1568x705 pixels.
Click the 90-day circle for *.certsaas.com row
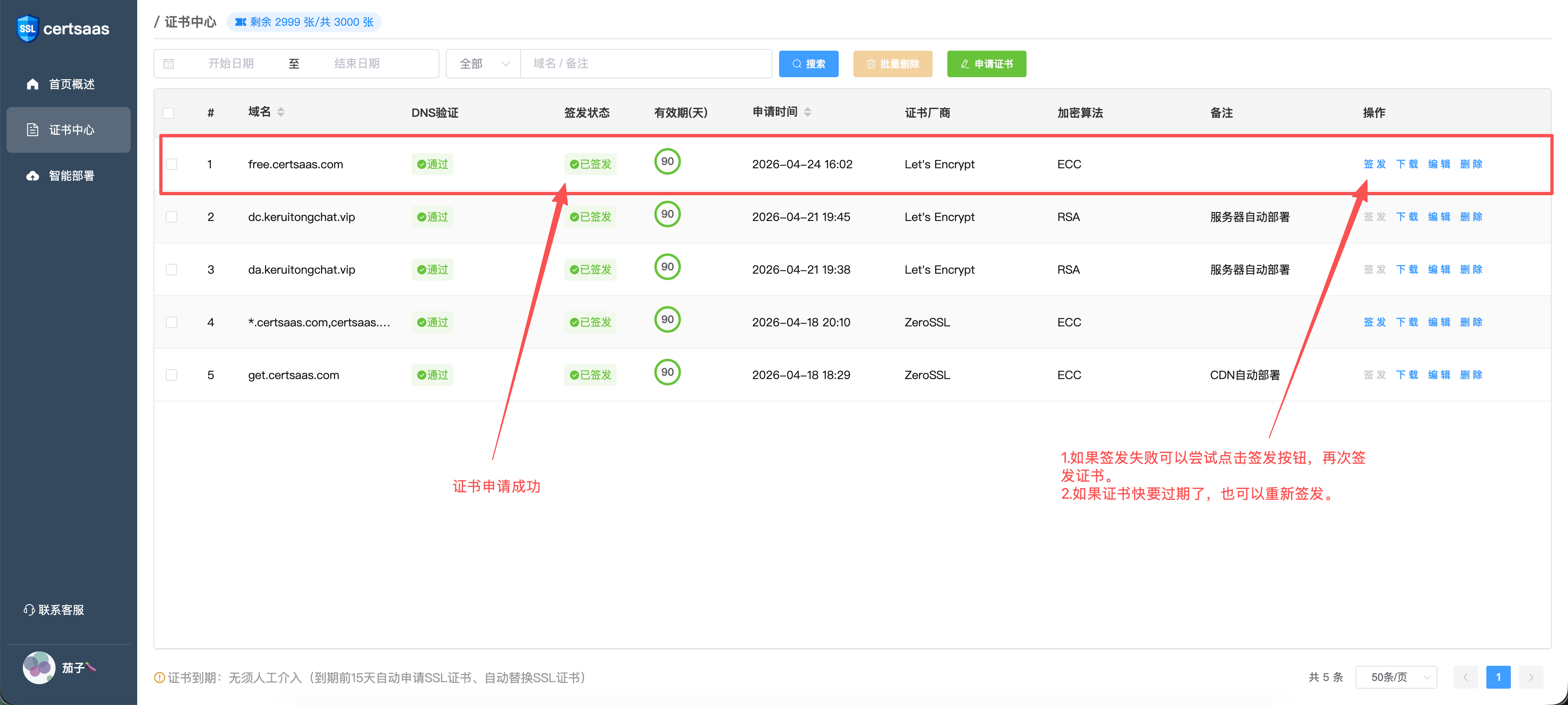tap(667, 320)
